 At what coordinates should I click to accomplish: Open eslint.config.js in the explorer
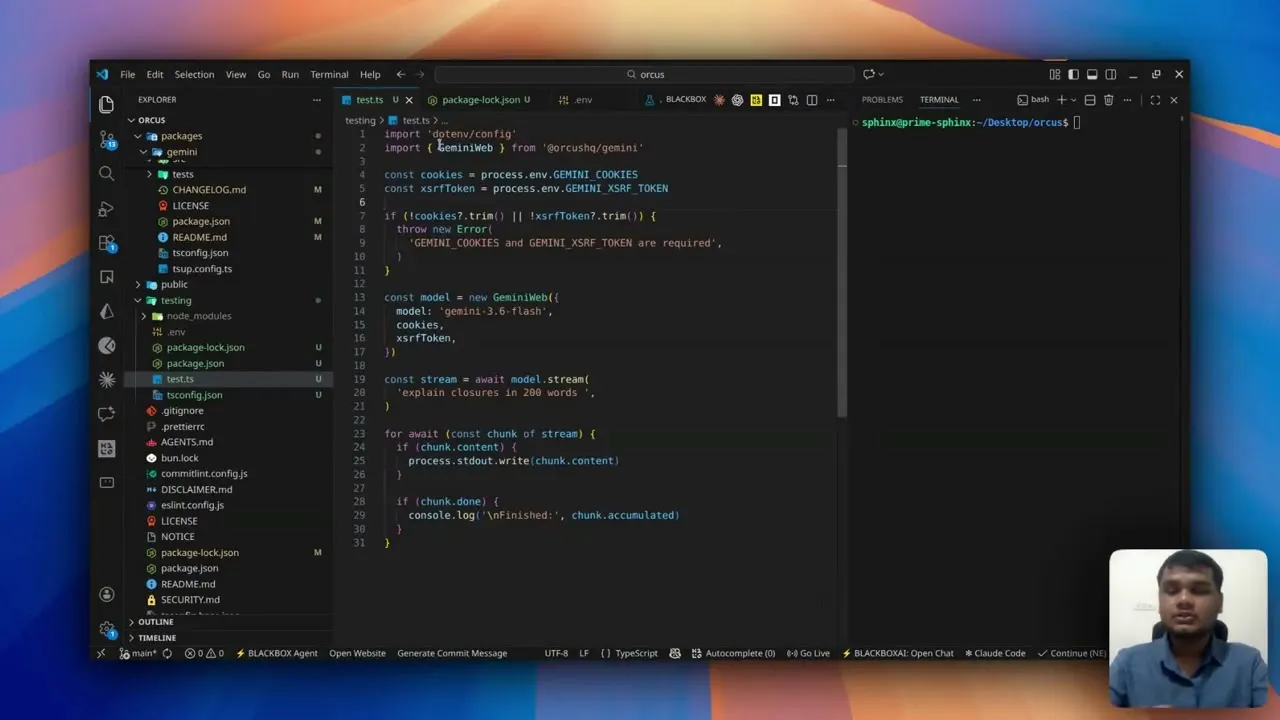(192, 505)
